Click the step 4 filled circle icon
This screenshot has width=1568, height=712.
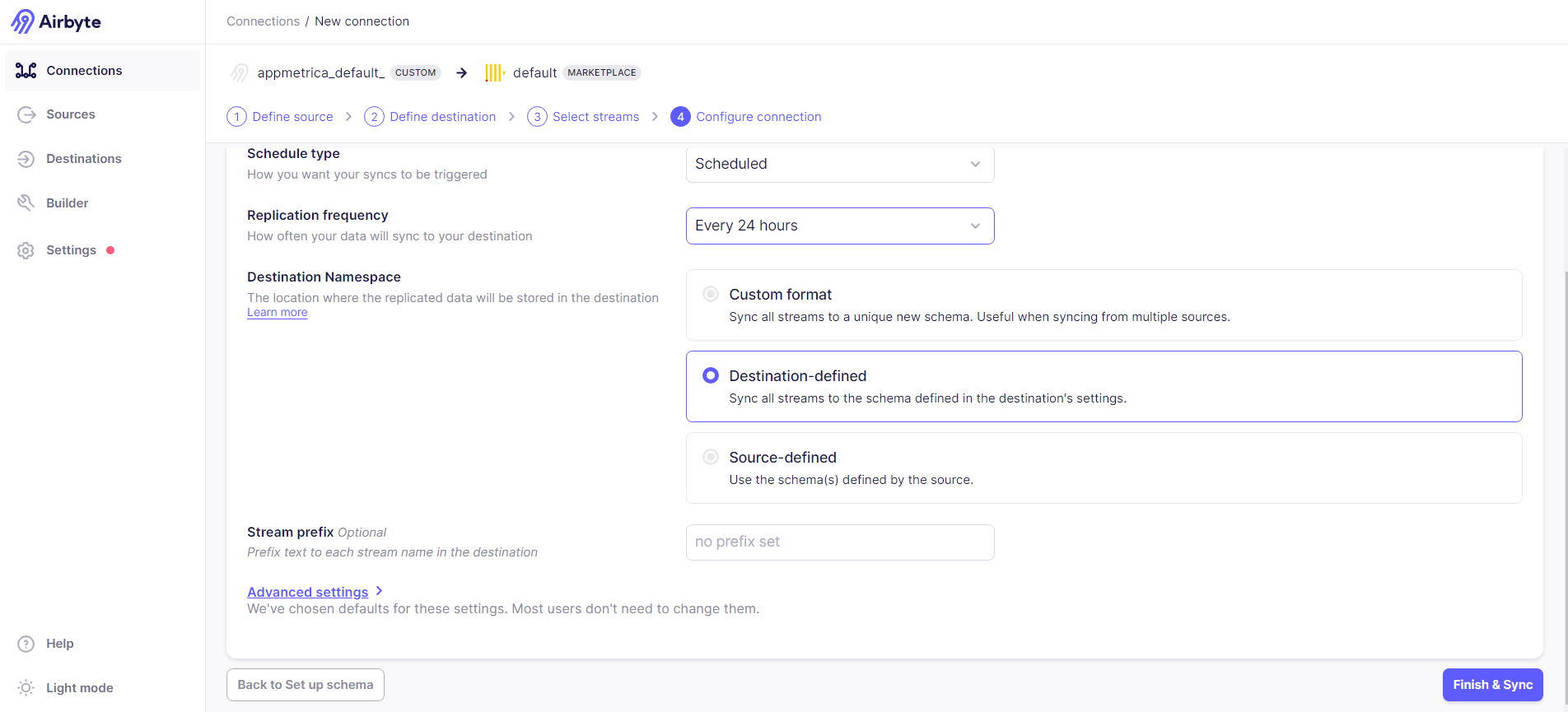[680, 117]
